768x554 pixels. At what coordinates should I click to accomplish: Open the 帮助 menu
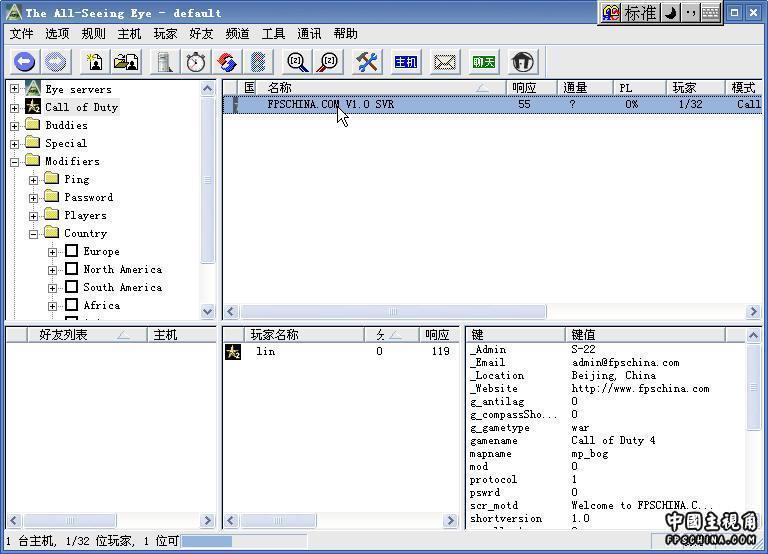[x=345, y=34]
